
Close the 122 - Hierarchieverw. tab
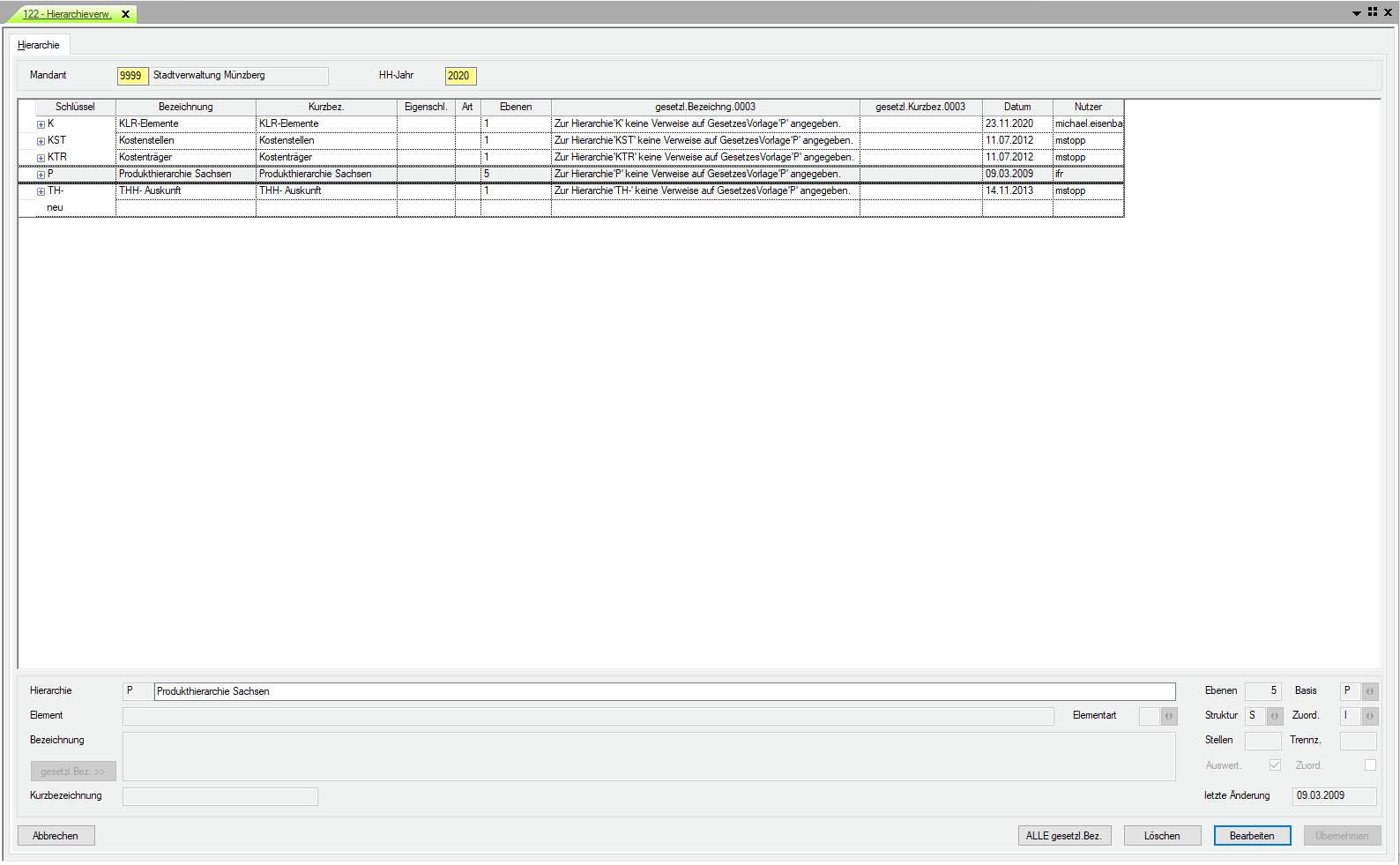click(x=125, y=14)
